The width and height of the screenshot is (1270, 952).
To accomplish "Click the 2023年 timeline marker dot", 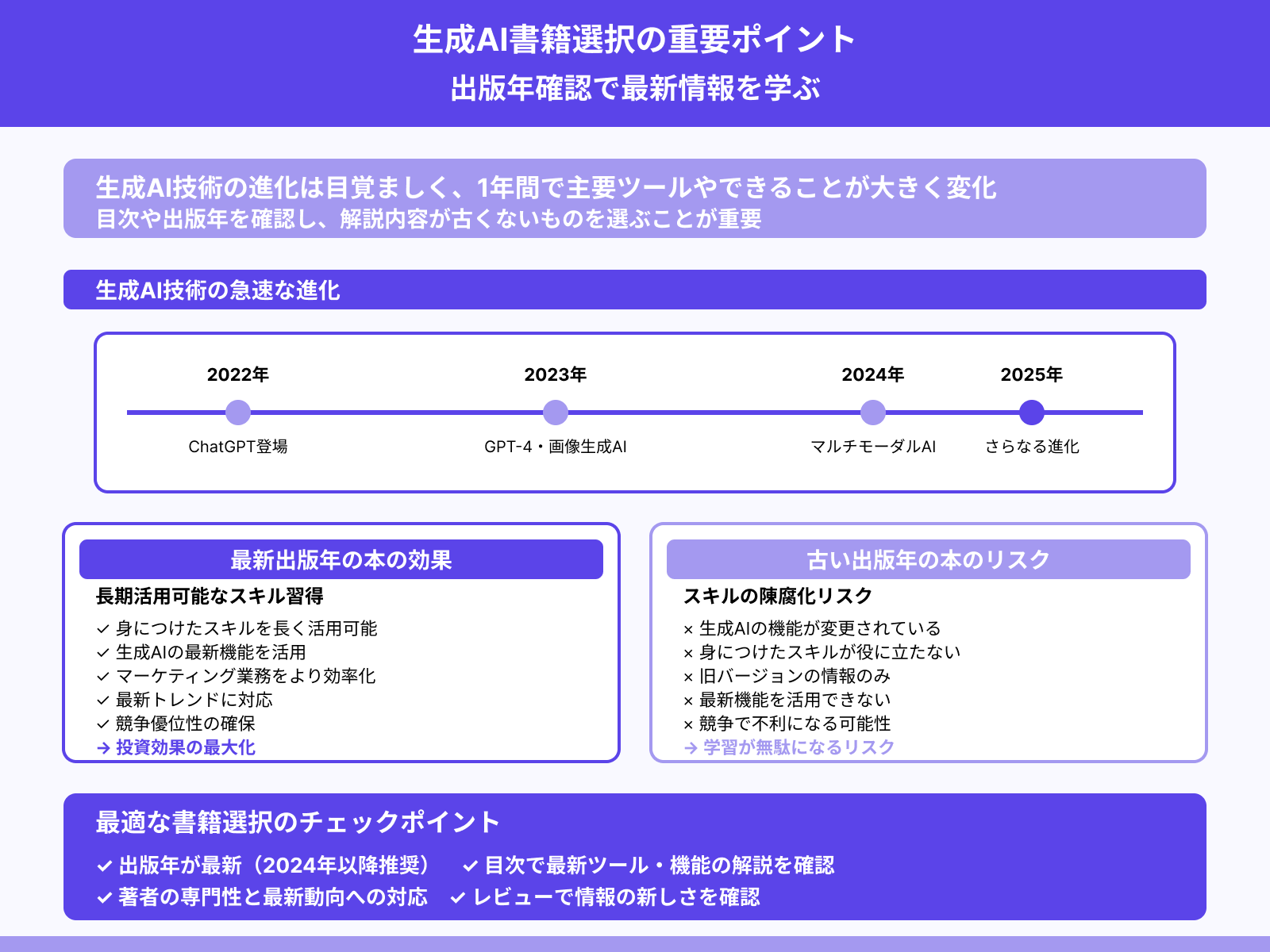I will [x=556, y=413].
